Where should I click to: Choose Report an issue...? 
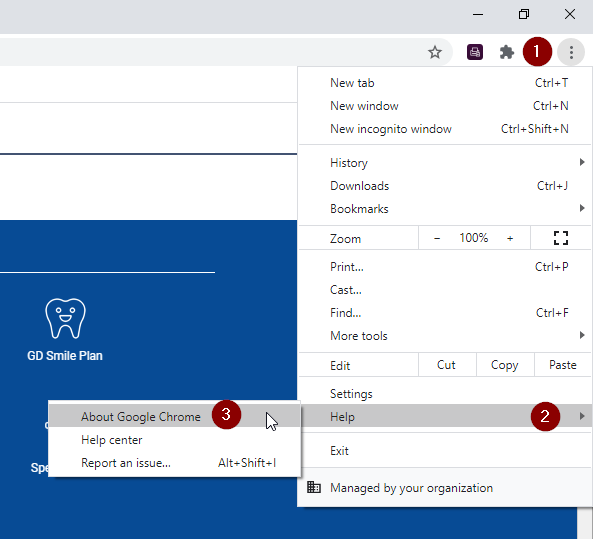coord(174,463)
